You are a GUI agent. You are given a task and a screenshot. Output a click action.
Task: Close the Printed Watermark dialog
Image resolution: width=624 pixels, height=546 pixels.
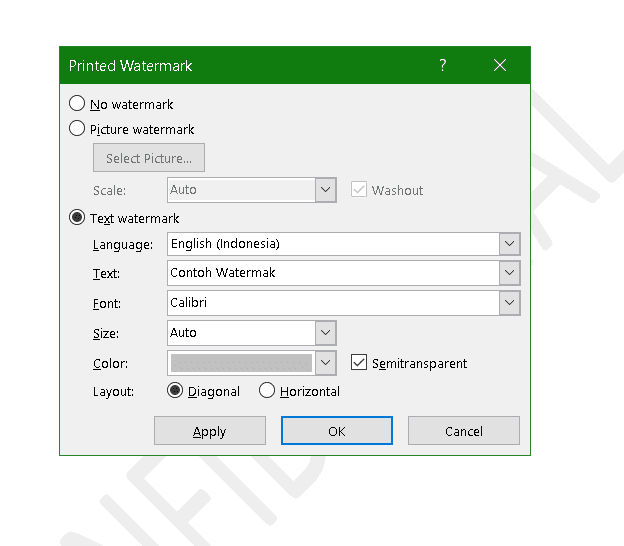pyautogui.click(x=500, y=66)
